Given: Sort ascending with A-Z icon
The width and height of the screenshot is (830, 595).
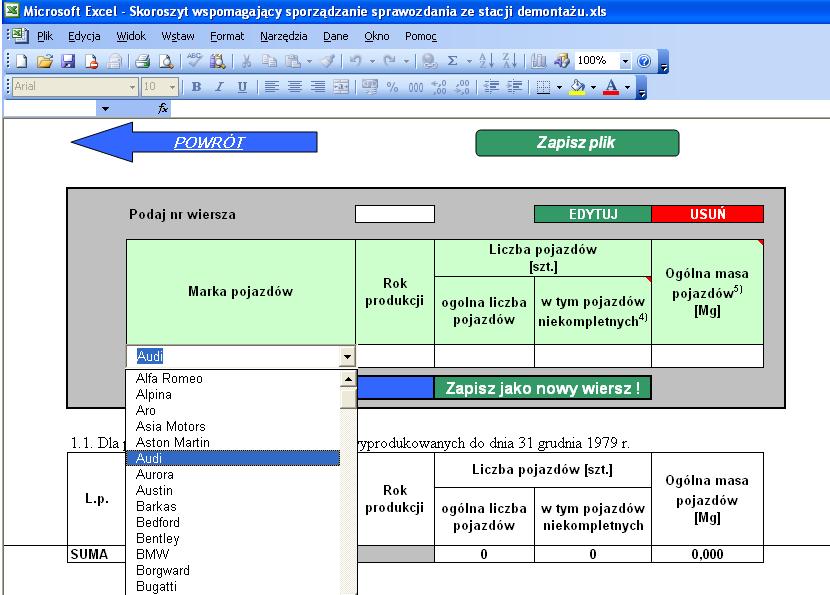Looking at the screenshot, I should 486,61.
